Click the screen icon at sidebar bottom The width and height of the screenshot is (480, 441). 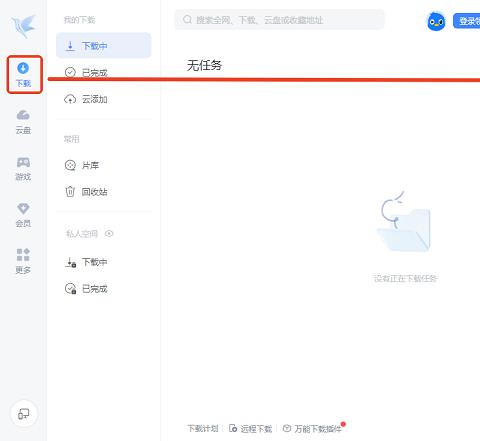[x=24, y=414]
